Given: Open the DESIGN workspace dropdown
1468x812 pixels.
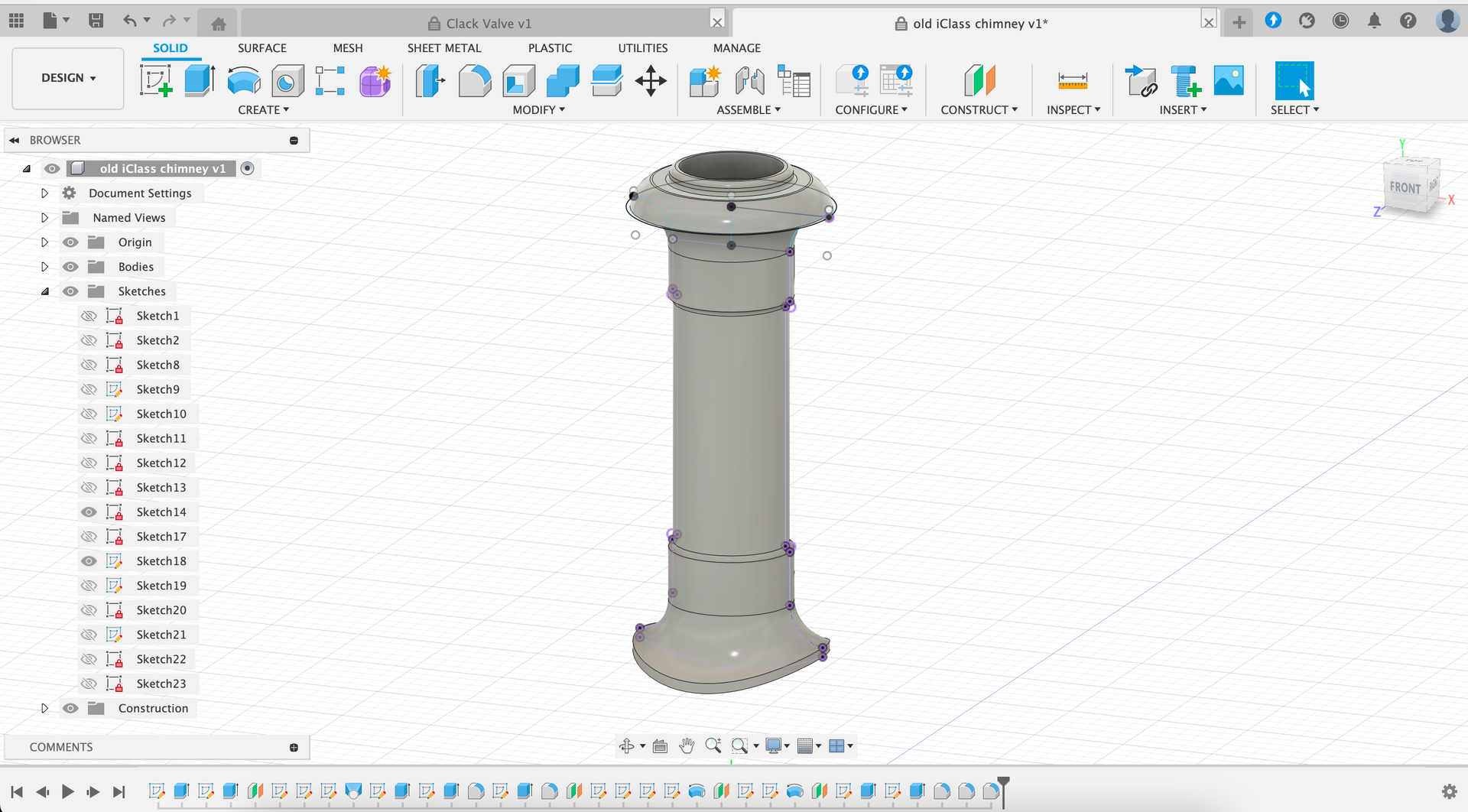Looking at the screenshot, I should [x=68, y=78].
